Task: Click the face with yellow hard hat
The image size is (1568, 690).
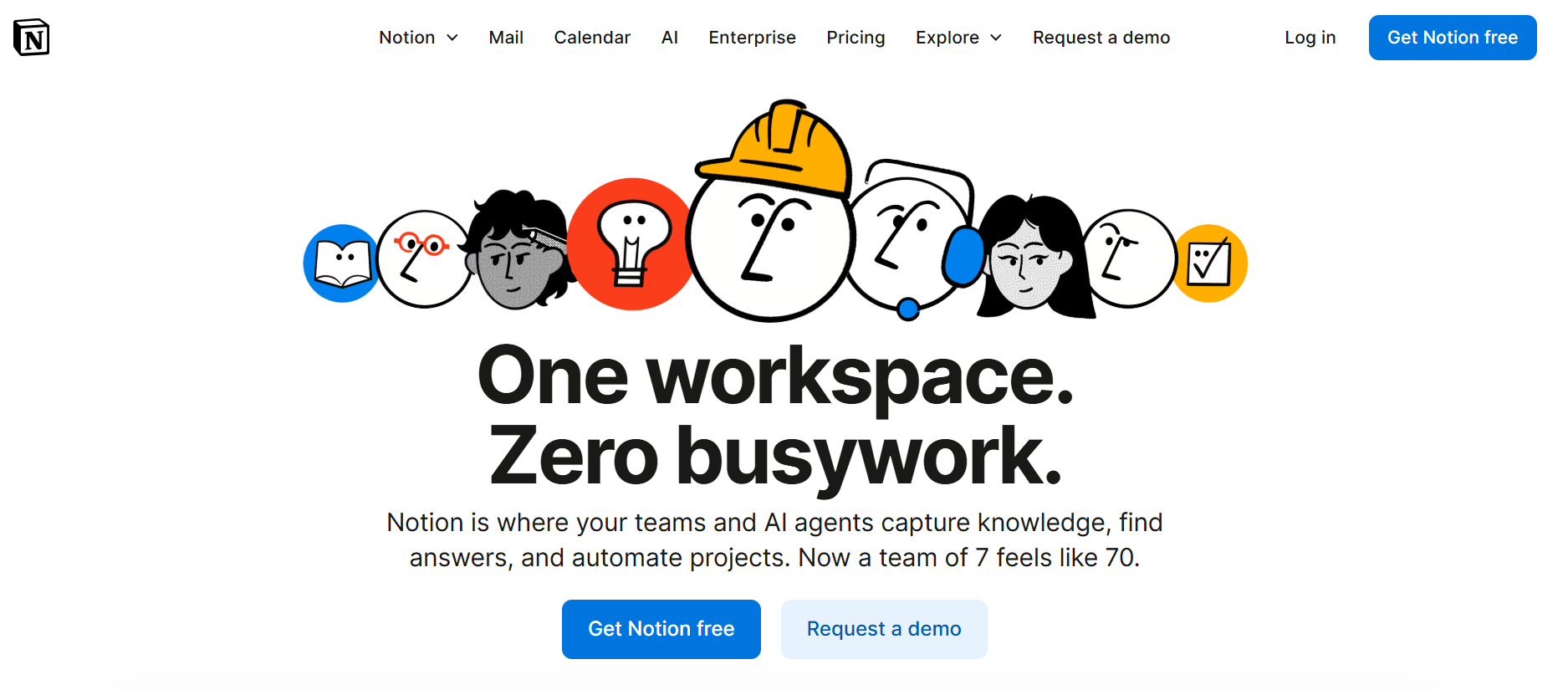Action: tap(770, 226)
